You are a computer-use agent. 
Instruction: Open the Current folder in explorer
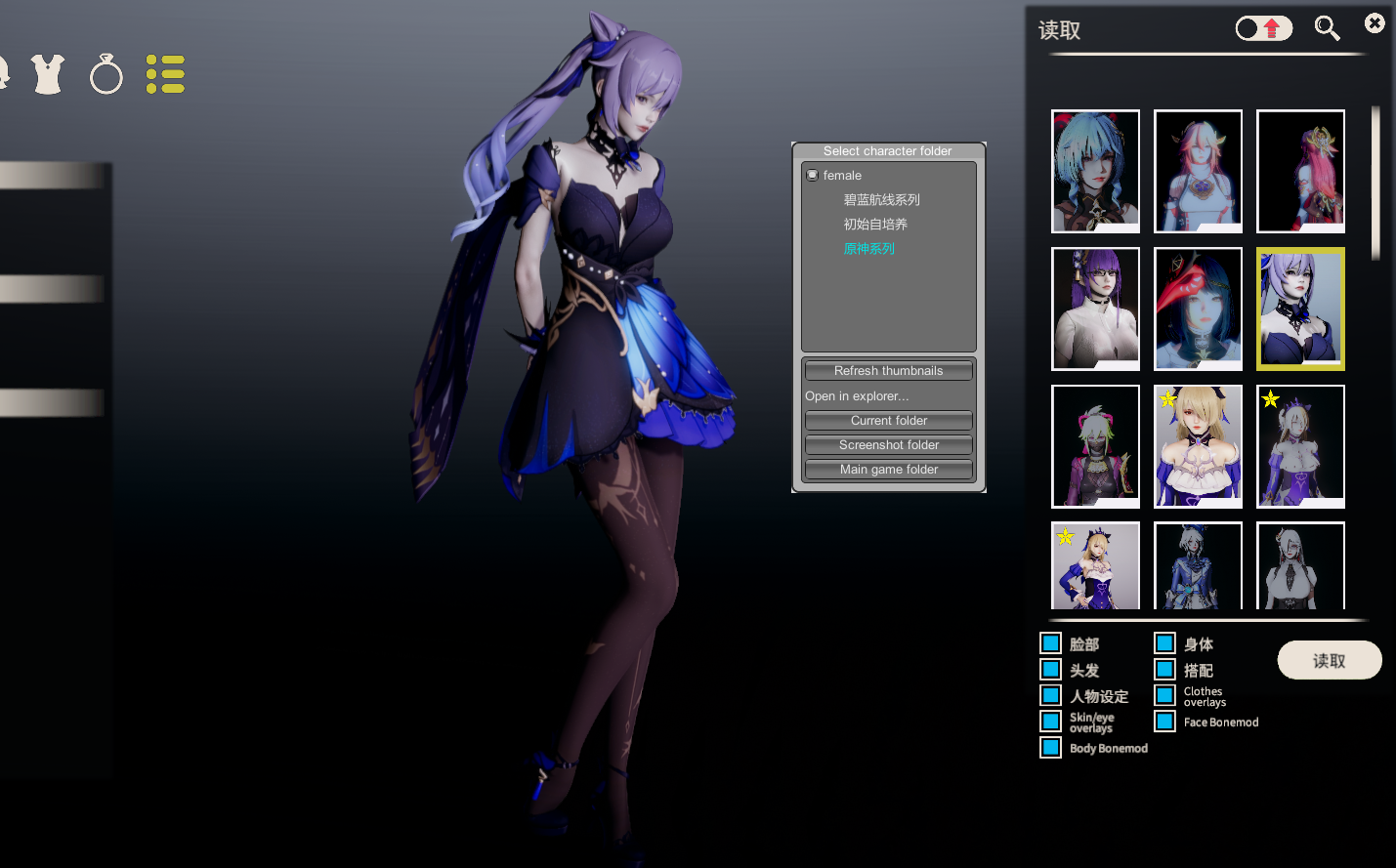click(x=889, y=421)
